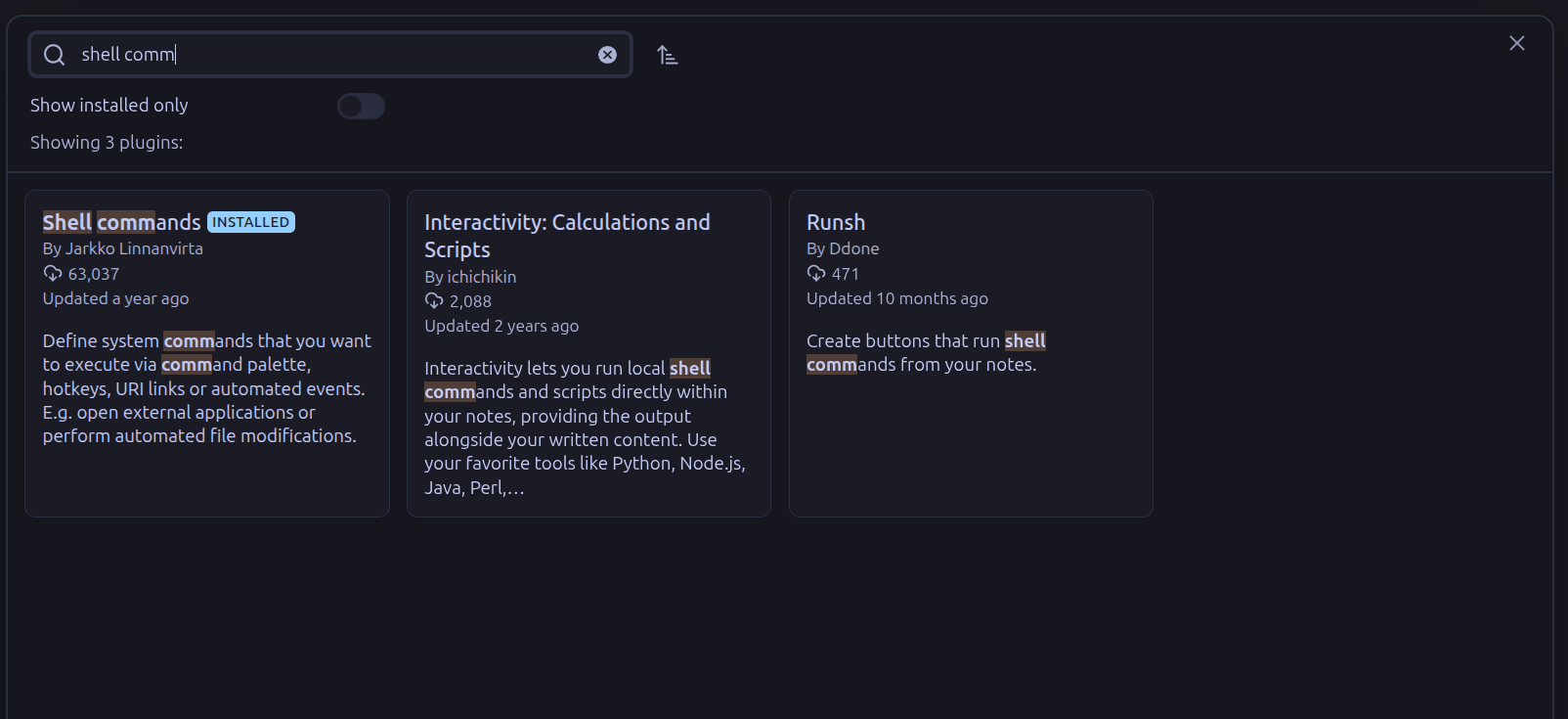The height and width of the screenshot is (719, 1568).
Task: Click inside the plugin search input
Action: [x=329, y=55]
